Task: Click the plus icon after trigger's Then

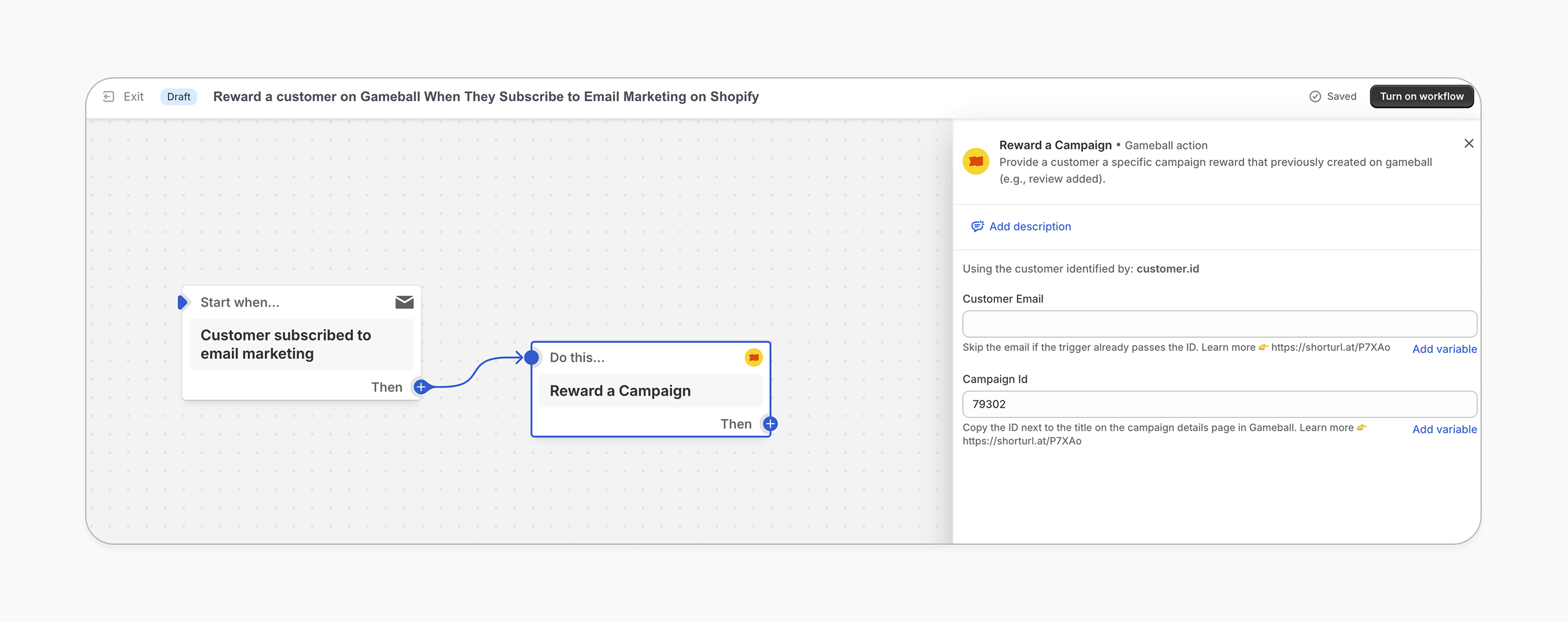Action: pyautogui.click(x=420, y=386)
